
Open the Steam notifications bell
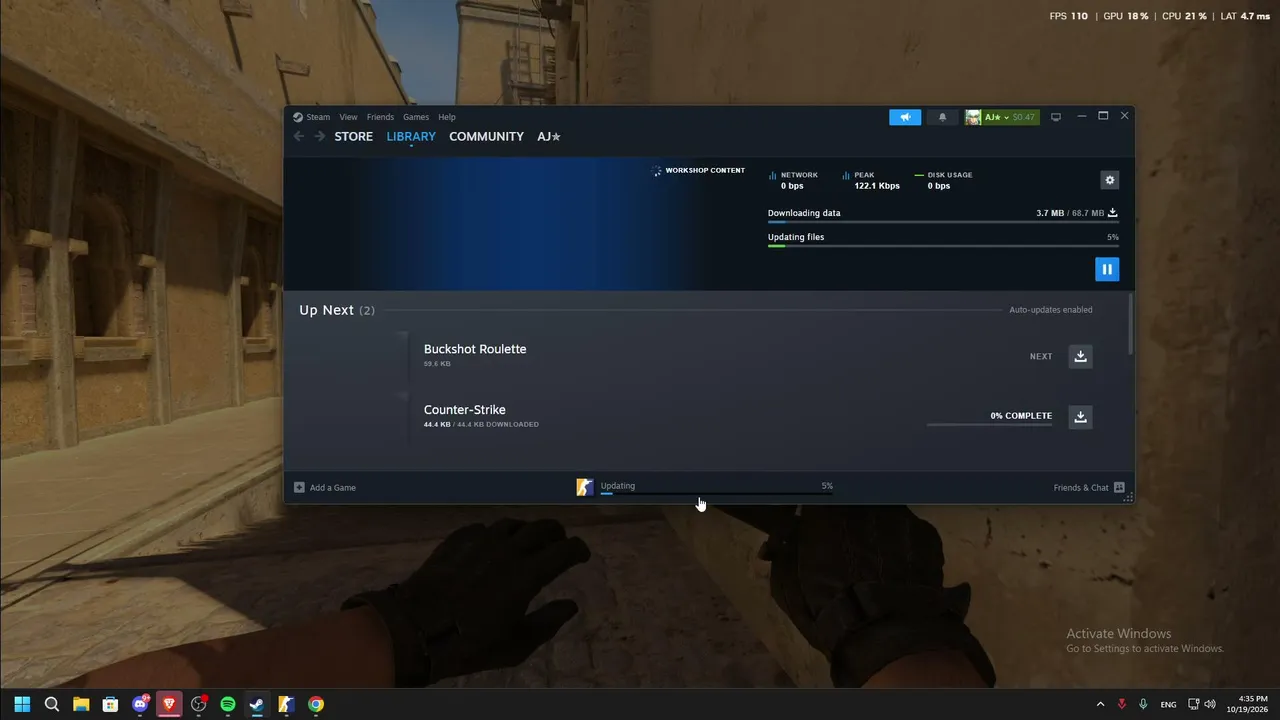(x=942, y=117)
